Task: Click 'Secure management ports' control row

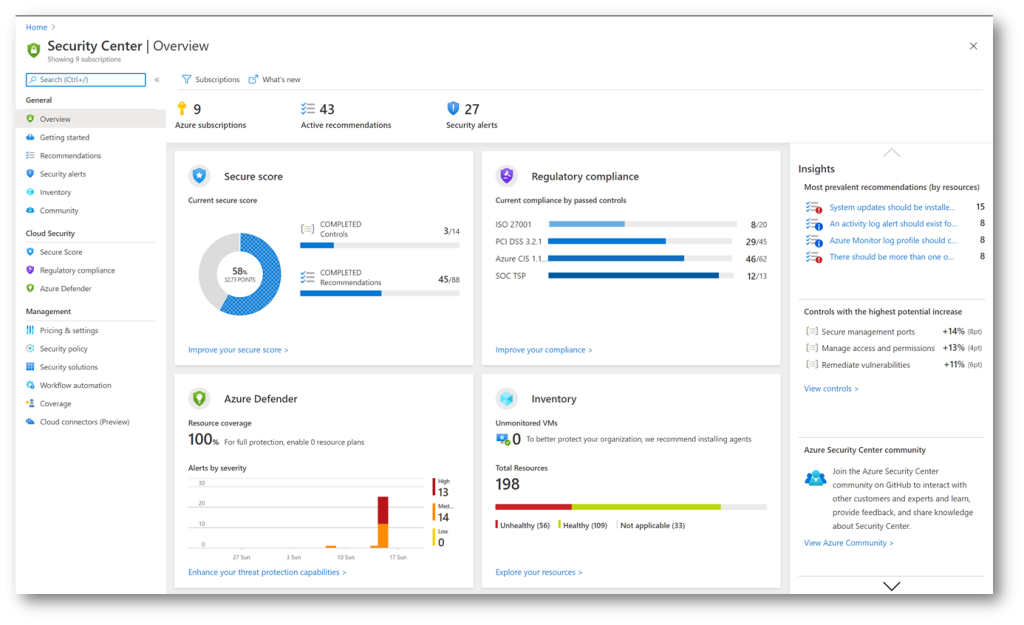Action: coord(893,332)
